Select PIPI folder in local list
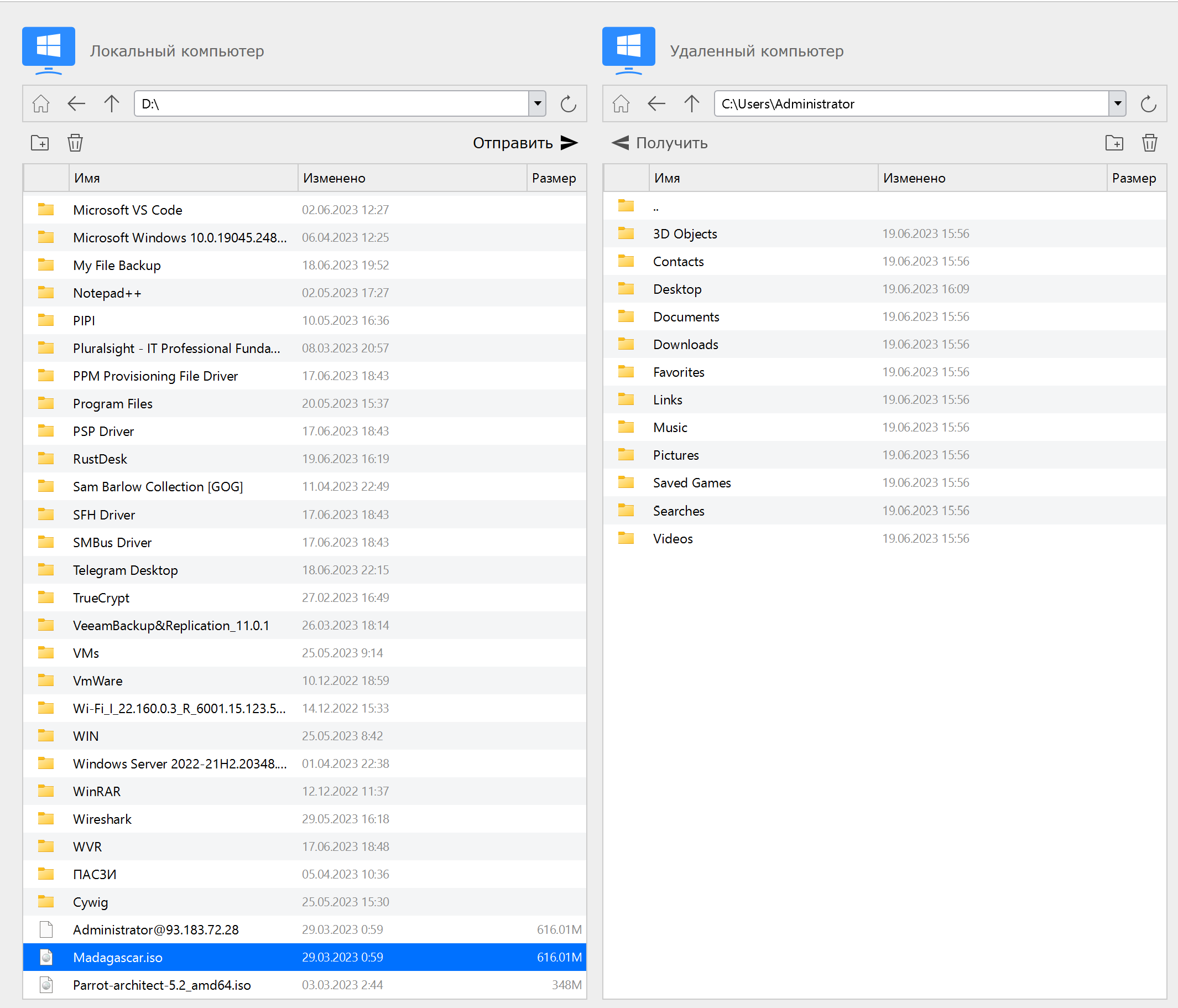1178x1008 pixels. 305,320
